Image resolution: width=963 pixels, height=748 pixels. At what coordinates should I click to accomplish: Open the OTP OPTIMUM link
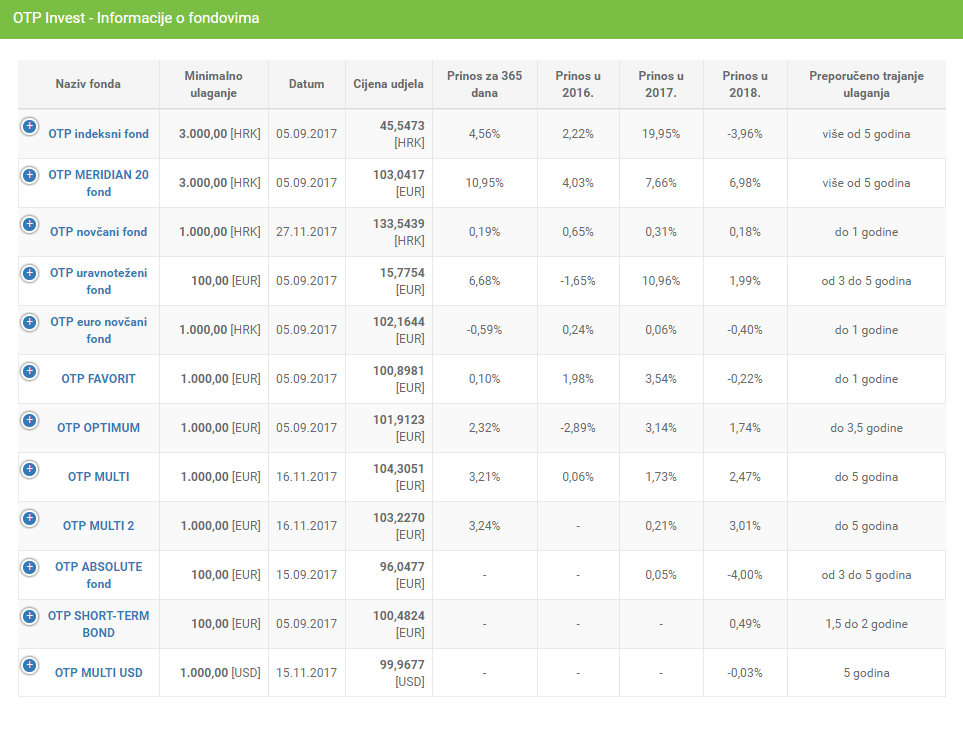click(x=98, y=428)
